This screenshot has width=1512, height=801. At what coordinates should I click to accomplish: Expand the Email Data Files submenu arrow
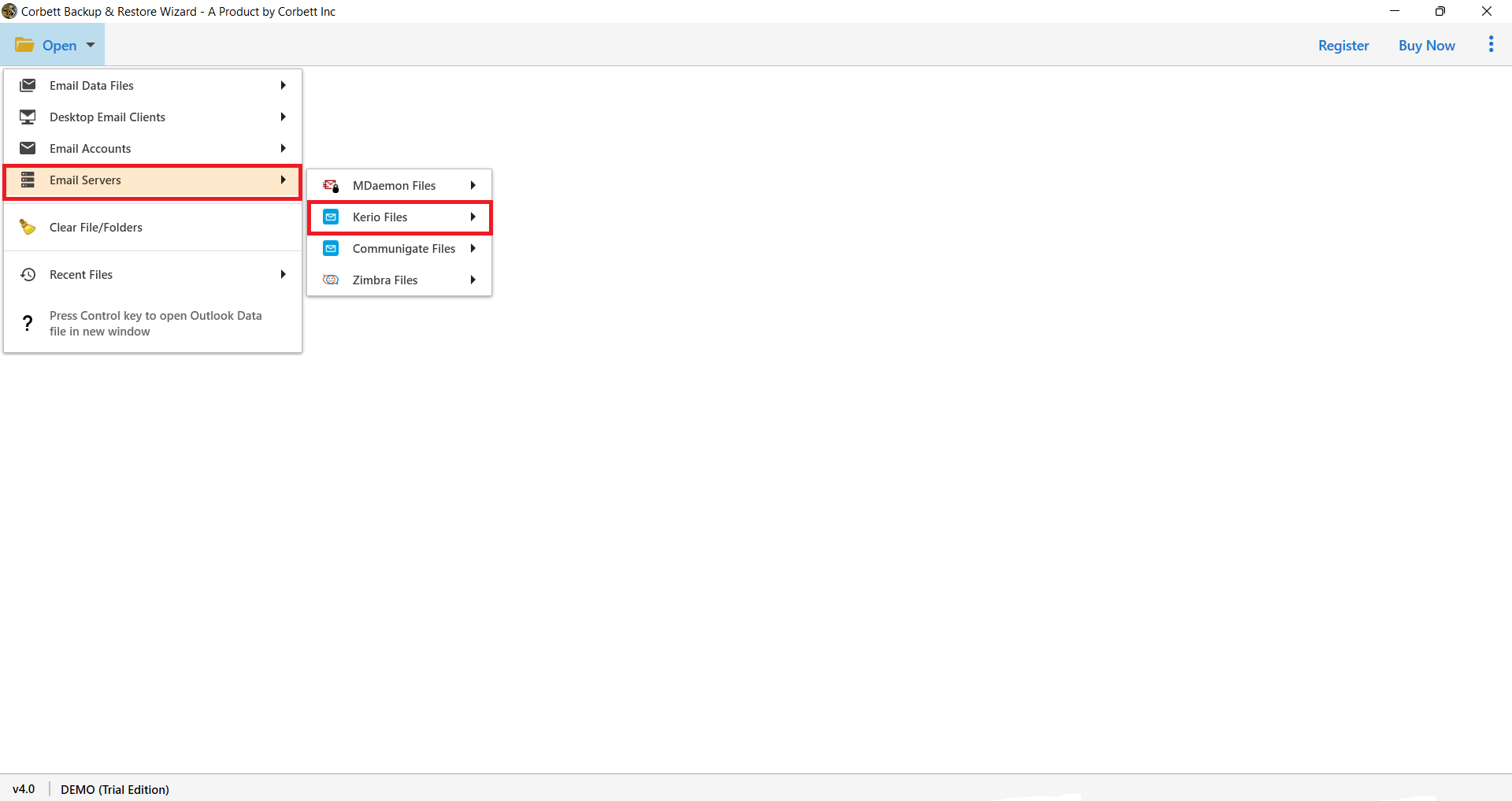coord(283,85)
